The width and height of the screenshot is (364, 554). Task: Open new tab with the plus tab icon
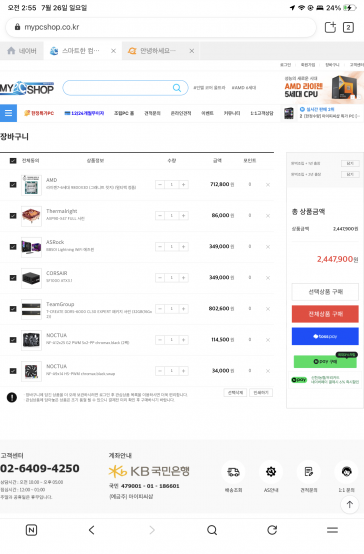point(330,27)
